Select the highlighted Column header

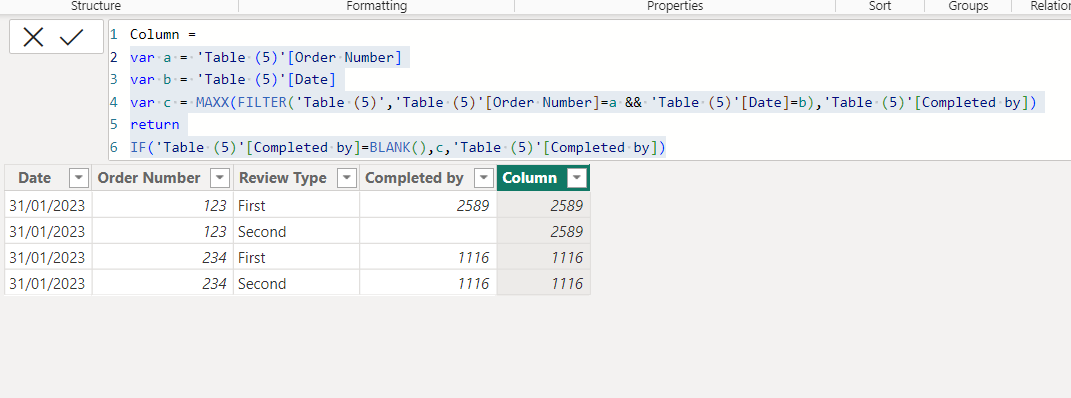coord(529,178)
